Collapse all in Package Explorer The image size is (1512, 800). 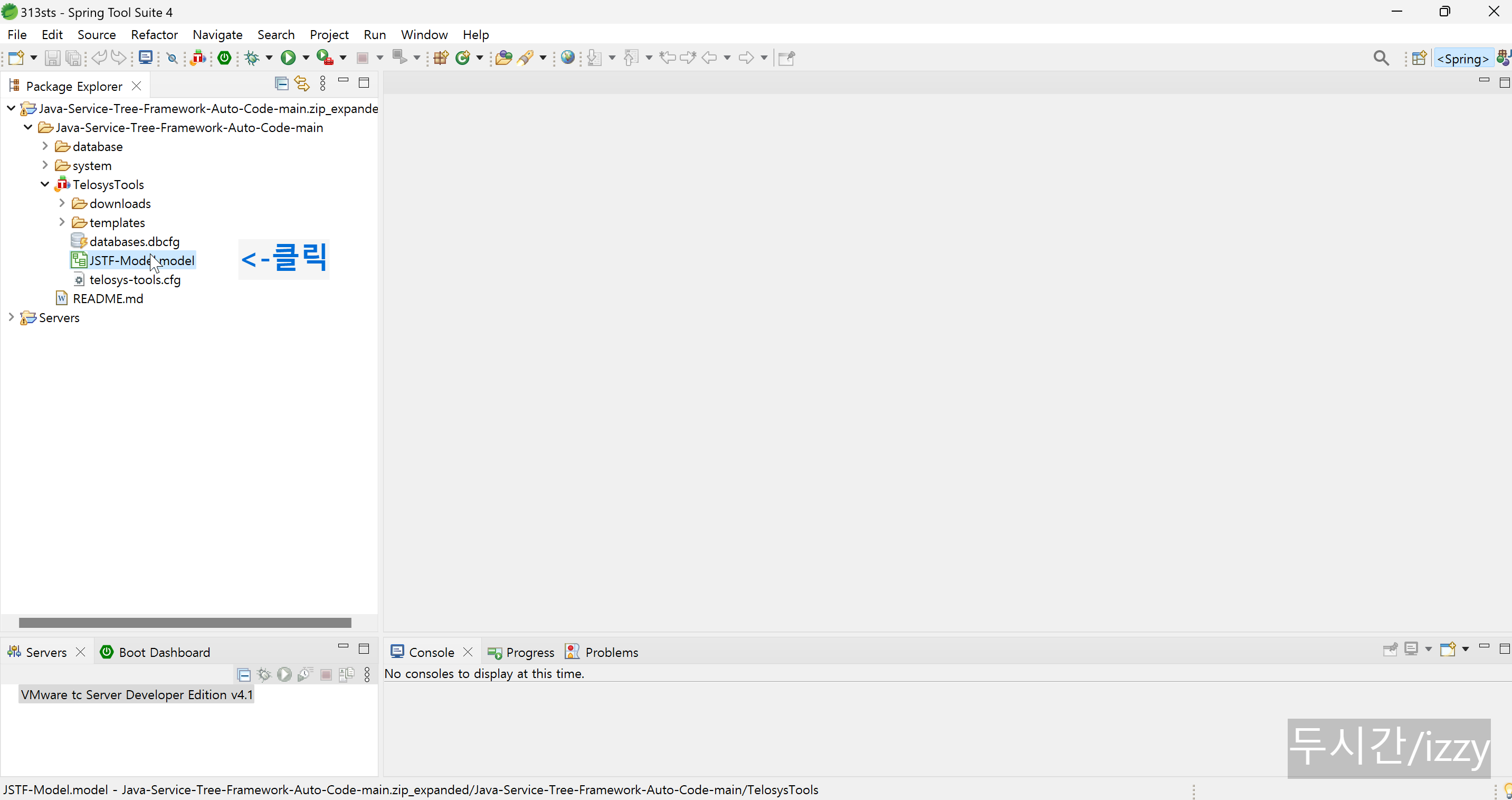[x=282, y=83]
